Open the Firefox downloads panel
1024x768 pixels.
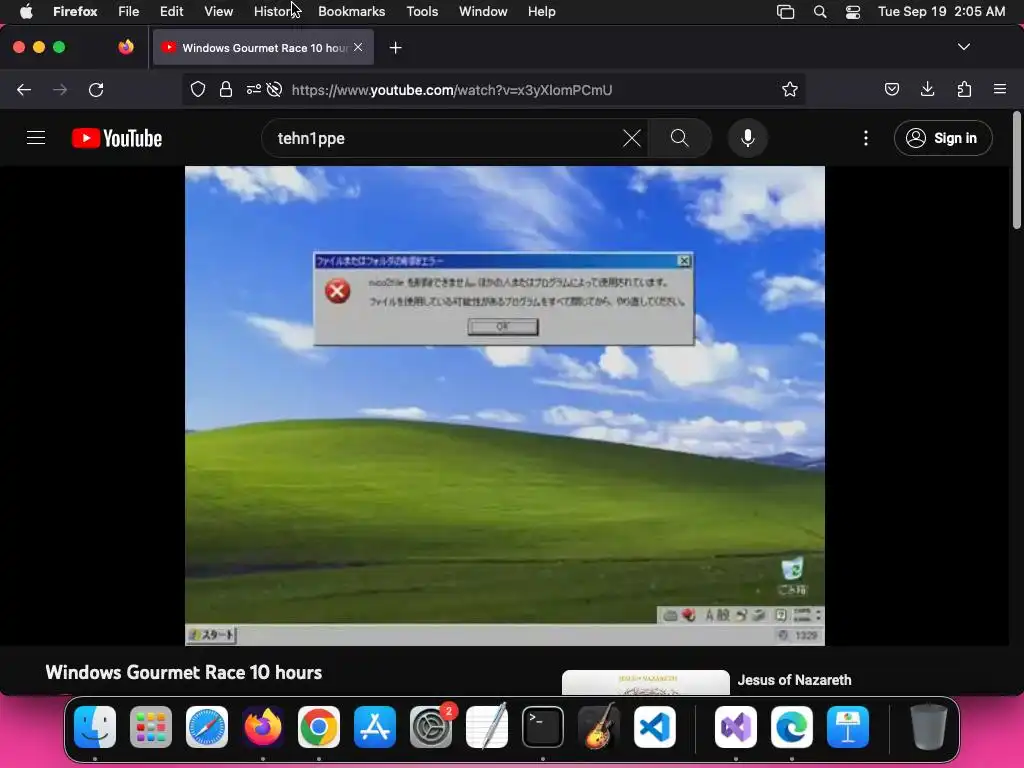click(927, 89)
